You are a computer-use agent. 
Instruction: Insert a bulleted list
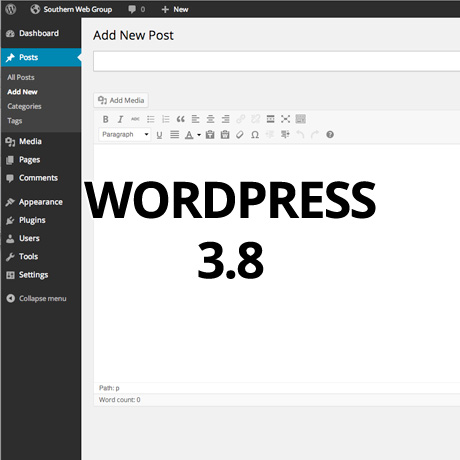150,119
